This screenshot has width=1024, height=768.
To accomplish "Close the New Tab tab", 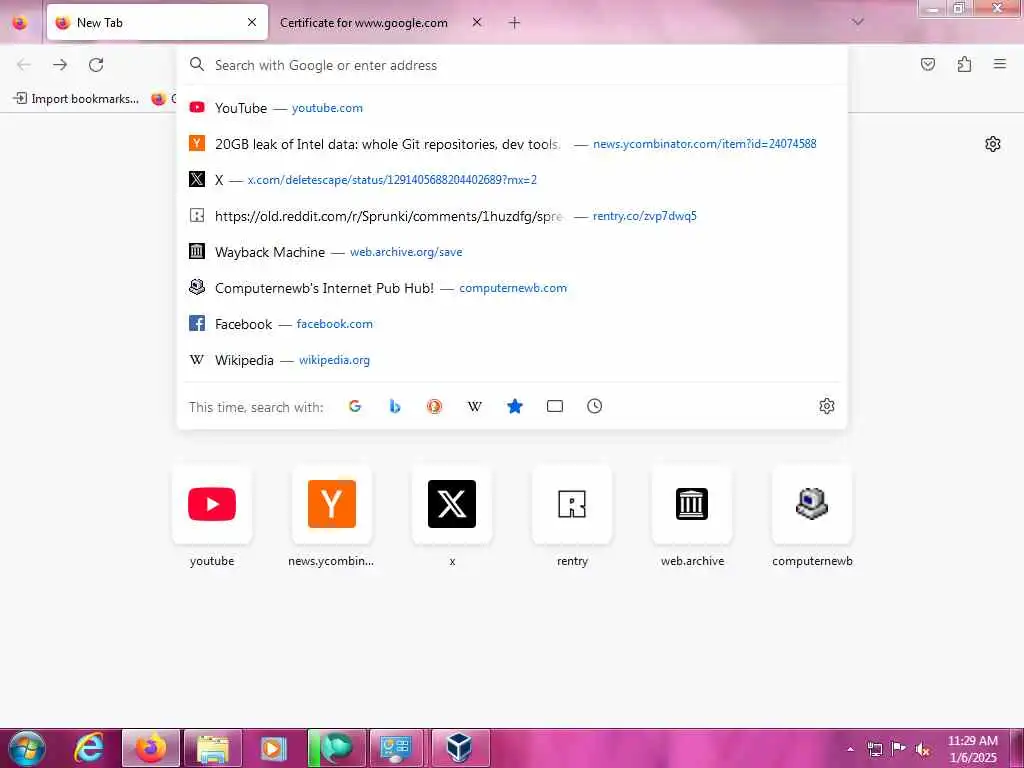I will [252, 22].
